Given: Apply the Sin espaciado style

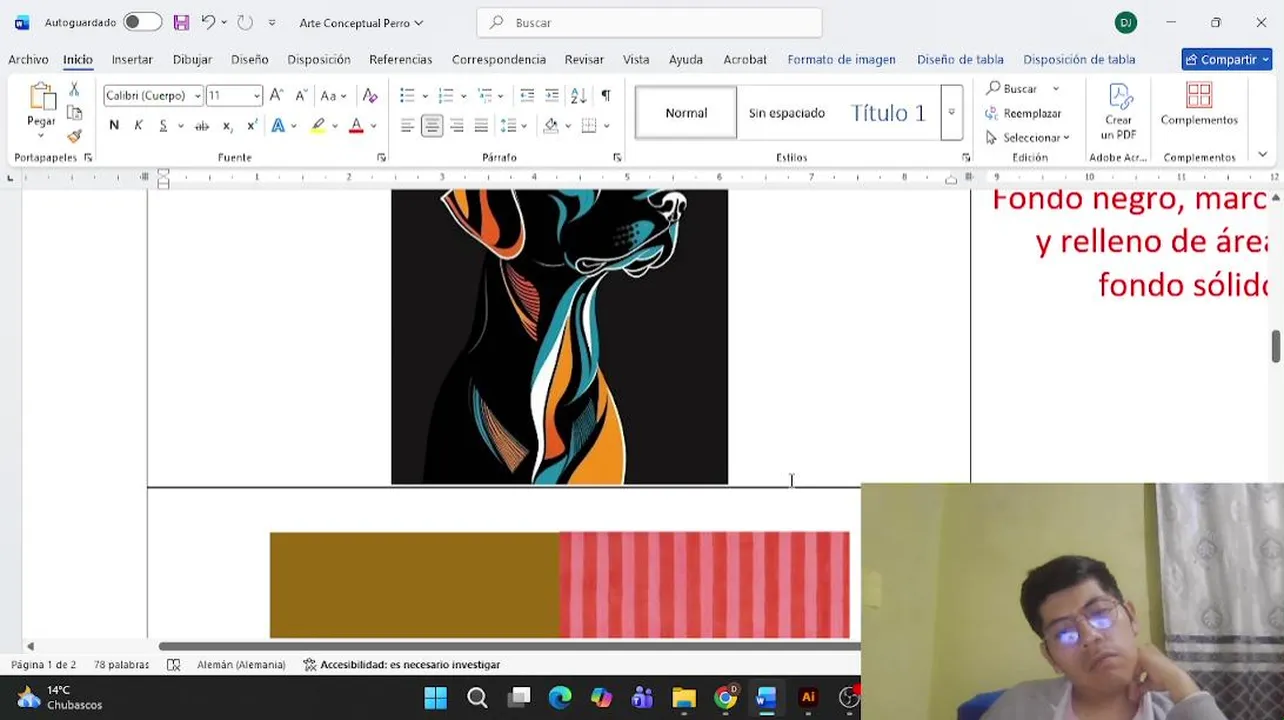Looking at the screenshot, I should (787, 113).
